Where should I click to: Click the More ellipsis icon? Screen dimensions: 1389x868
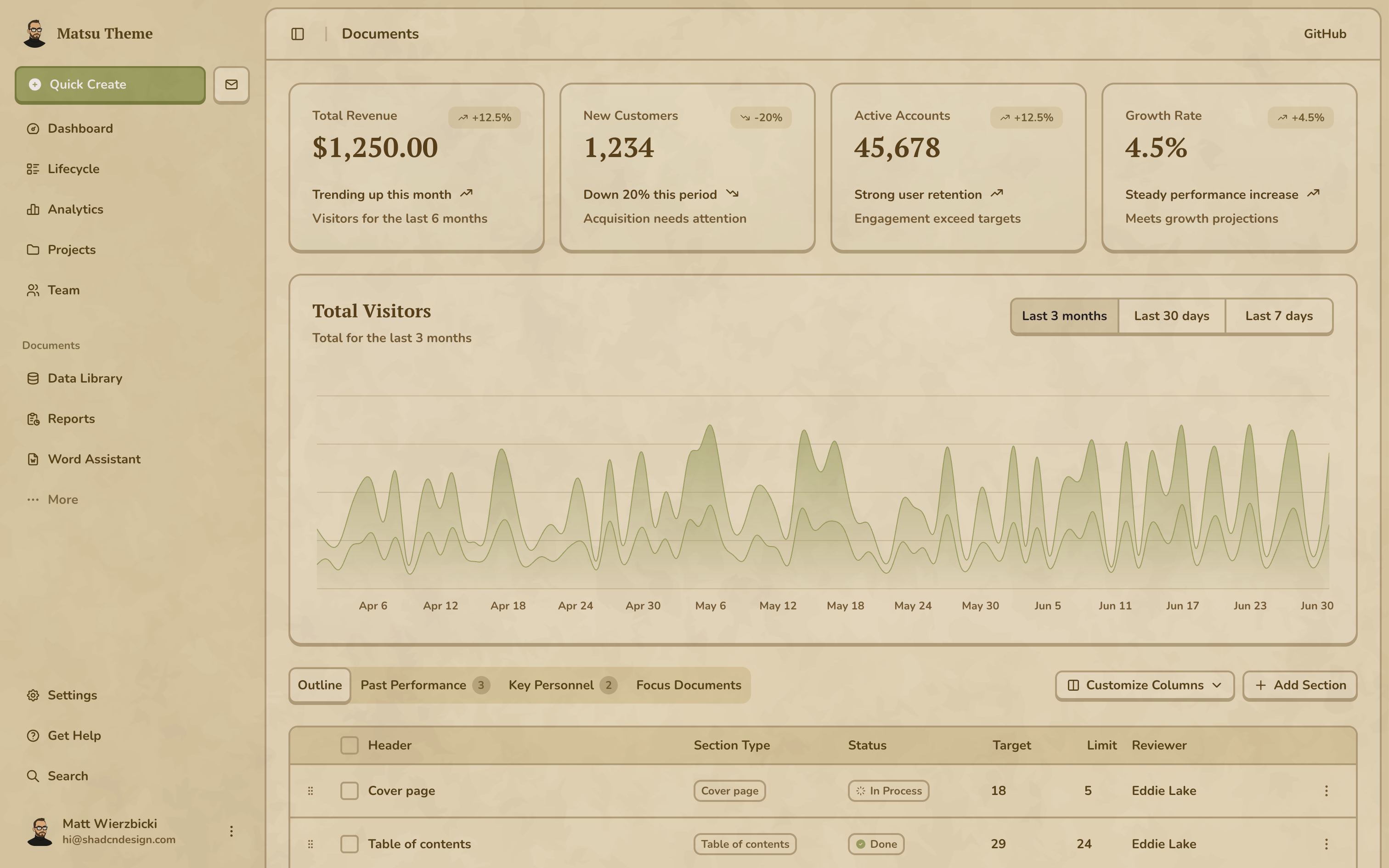tap(33, 500)
